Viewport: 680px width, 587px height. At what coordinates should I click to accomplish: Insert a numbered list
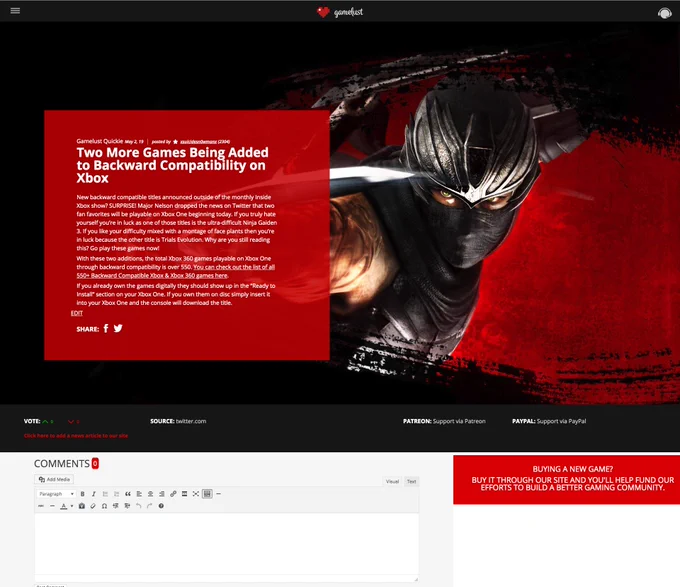tap(116, 494)
